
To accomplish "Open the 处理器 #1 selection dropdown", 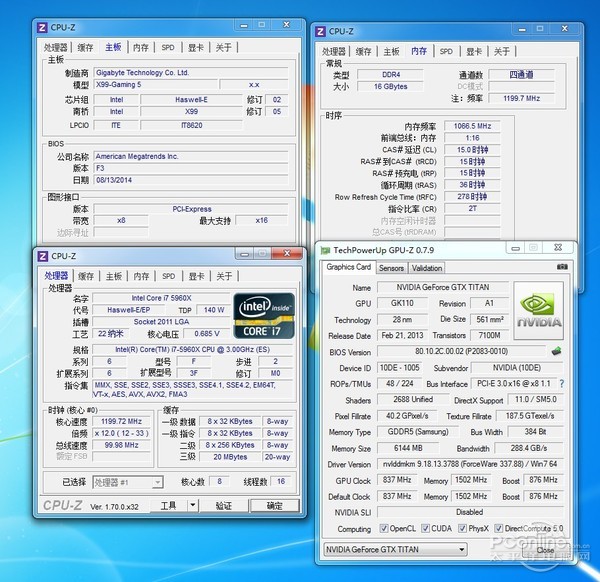I will [128, 483].
